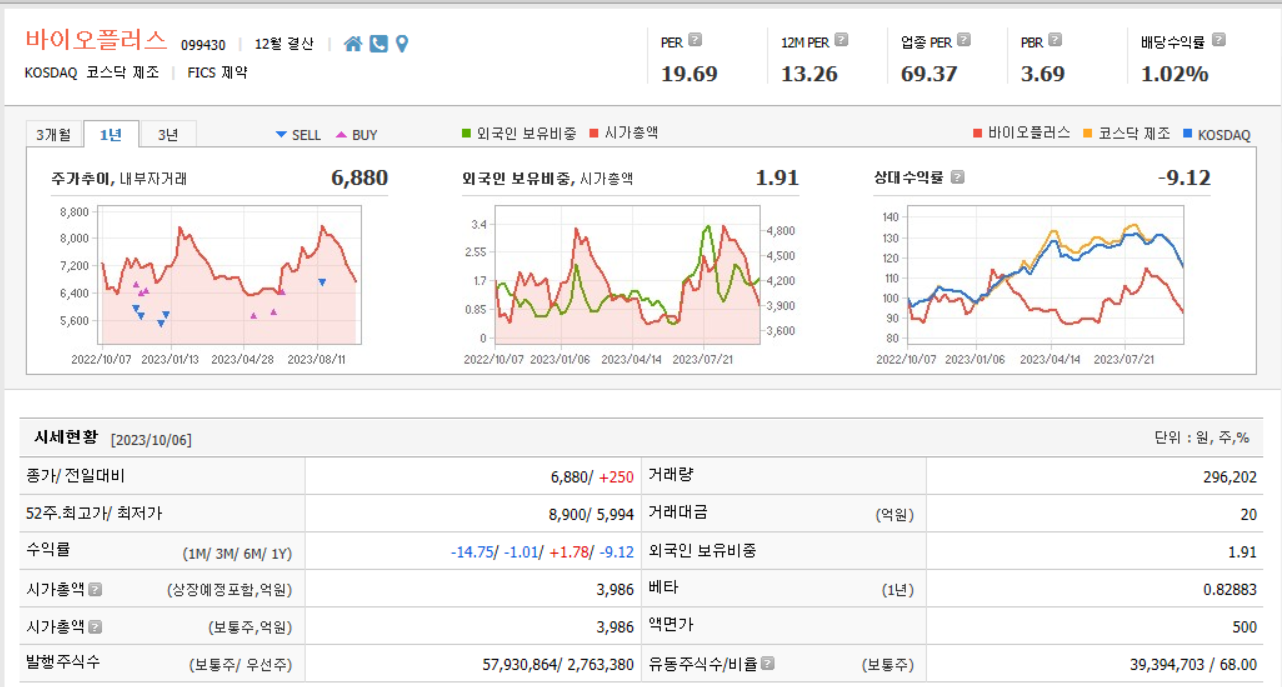Select the PBR value 3.69
This screenshot has width=1282, height=687.
1043,74
